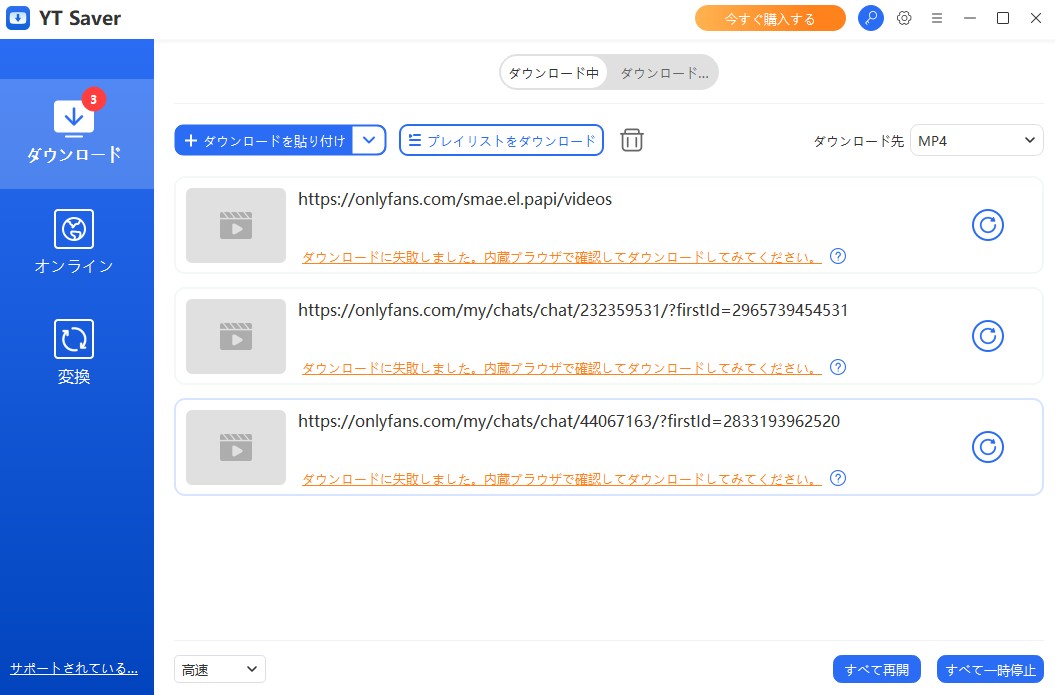Image resolution: width=1055 pixels, height=695 pixels.
Task: Open settings via the gear icon
Action: click(x=904, y=18)
